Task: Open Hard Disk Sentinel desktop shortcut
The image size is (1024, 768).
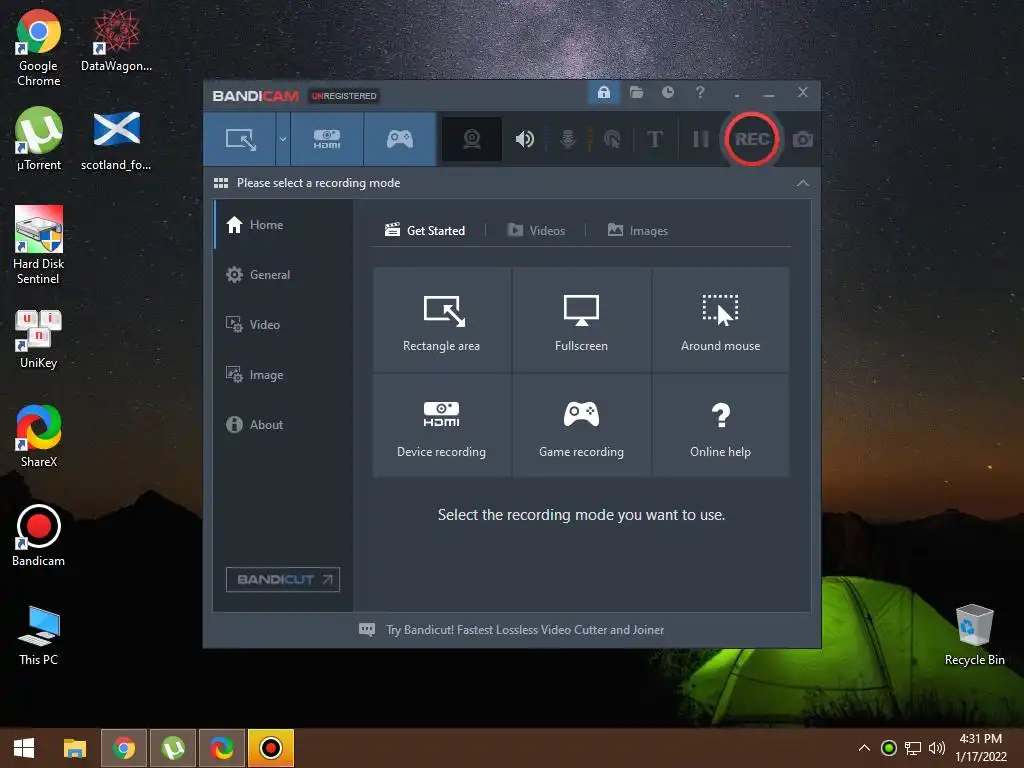Action: pyautogui.click(x=39, y=246)
